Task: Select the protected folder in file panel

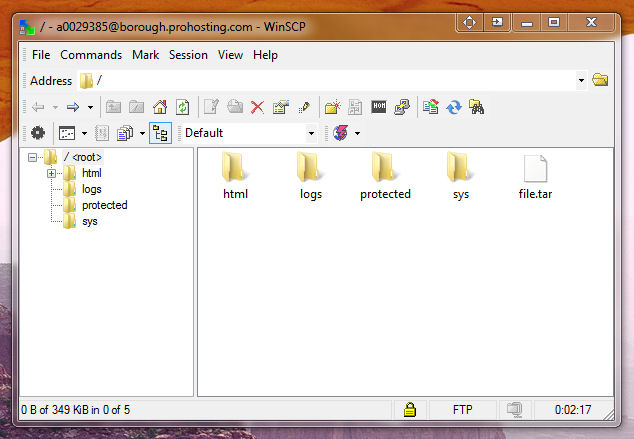Action: [x=385, y=176]
